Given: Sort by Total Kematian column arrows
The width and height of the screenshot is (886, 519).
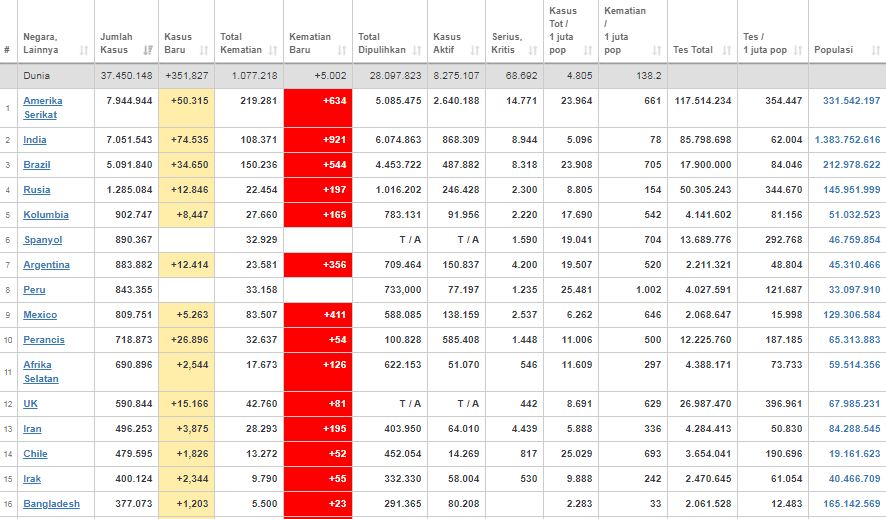Looking at the screenshot, I should coord(273,50).
